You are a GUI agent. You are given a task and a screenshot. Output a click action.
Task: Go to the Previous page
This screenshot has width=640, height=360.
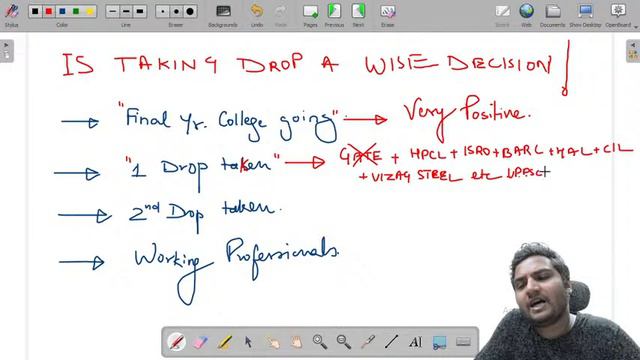coord(334,15)
